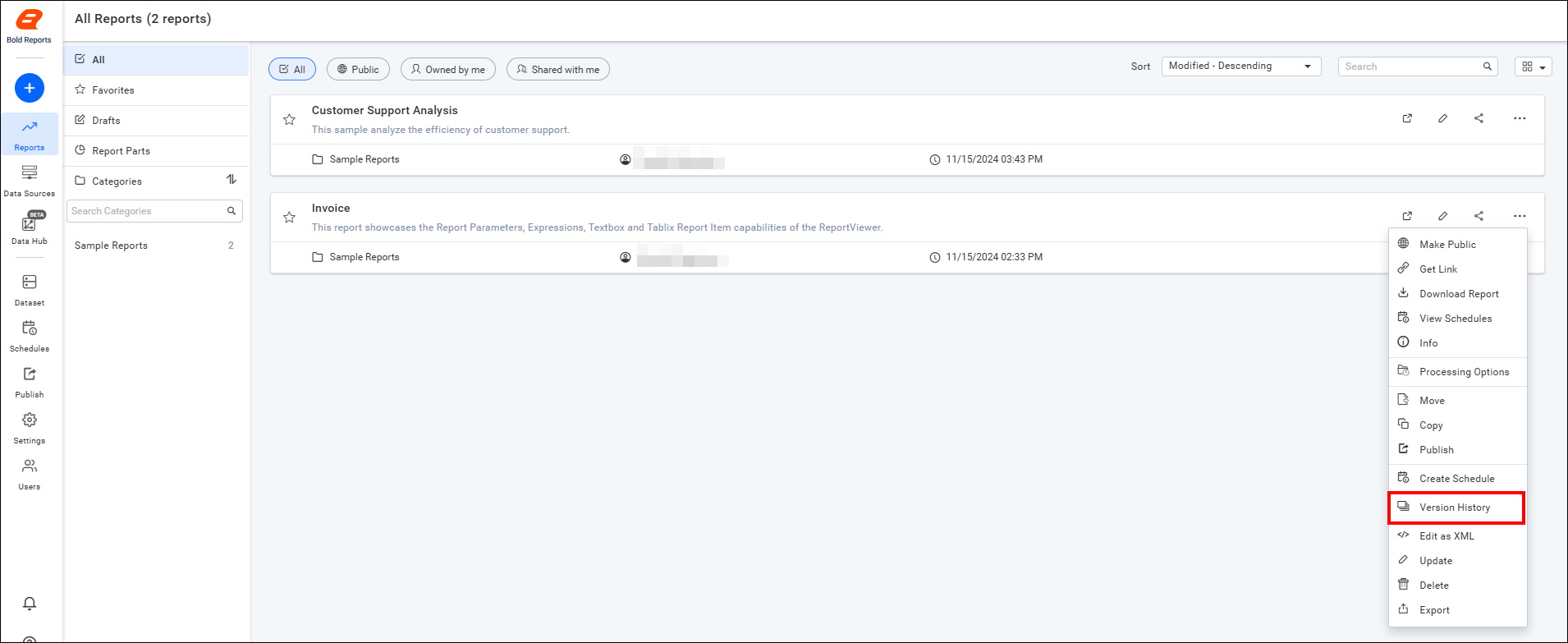Select Publish in the context menu
This screenshot has width=1568, height=643.
coord(1457,450)
